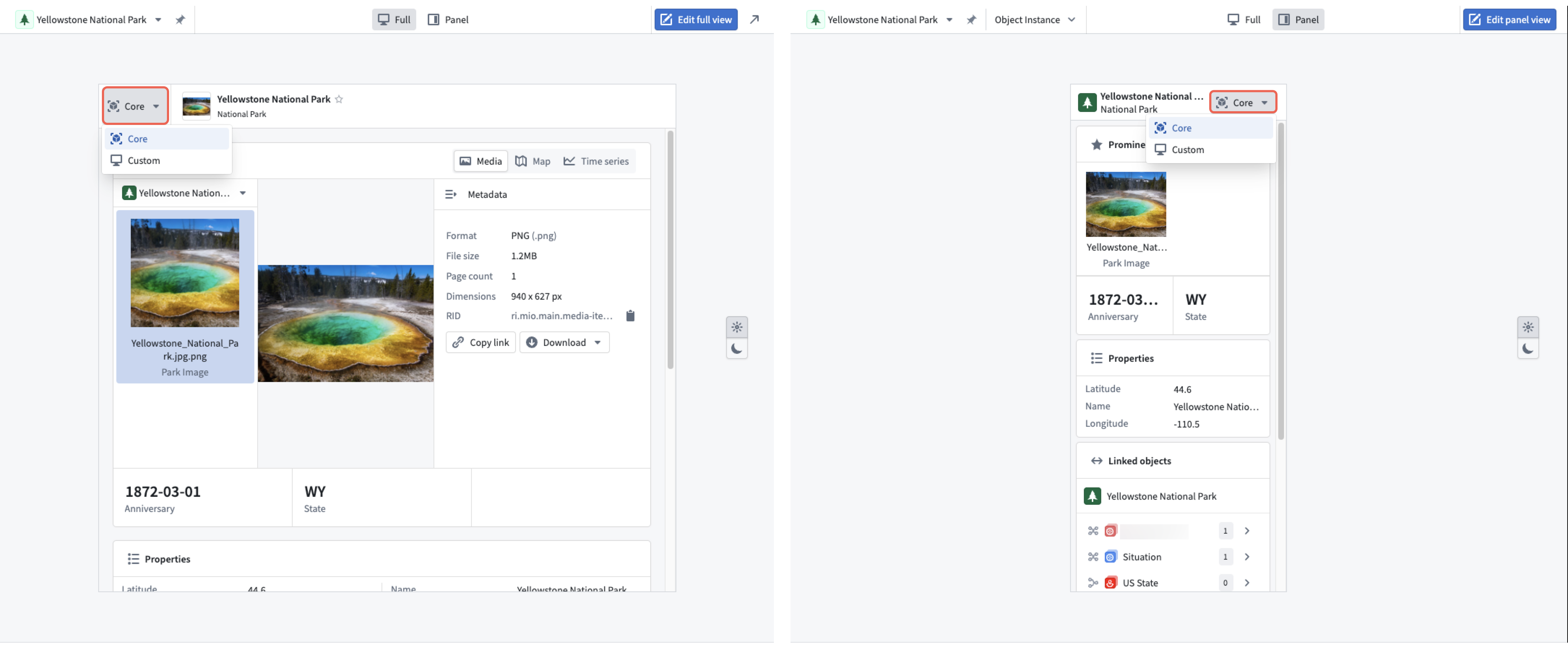Copy the RID using the clipboard icon

click(x=630, y=316)
